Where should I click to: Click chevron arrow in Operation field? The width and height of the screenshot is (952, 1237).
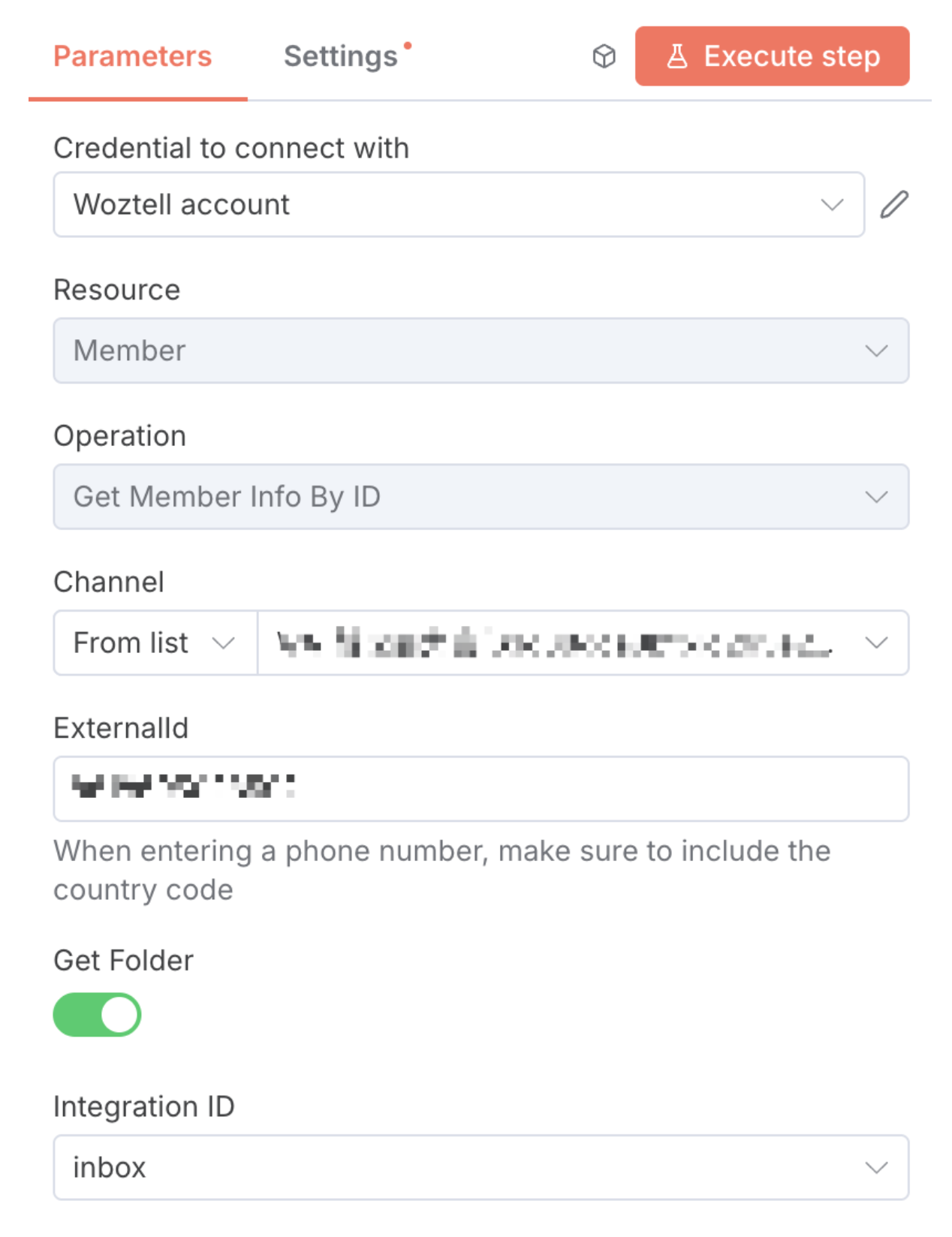[x=876, y=497]
